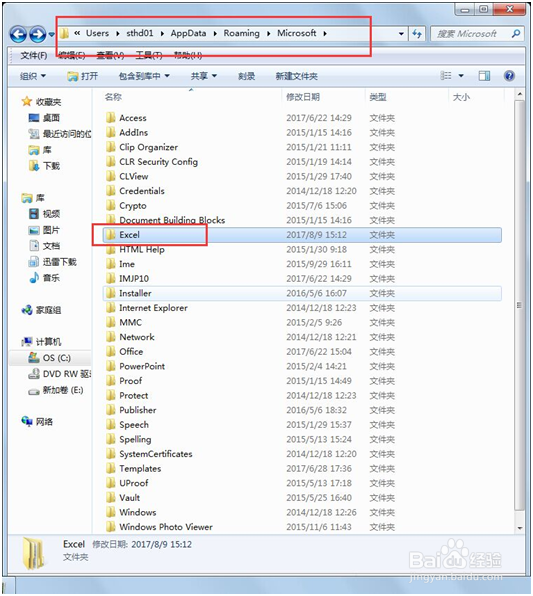Select the Roaming breadcrumb segment
Viewport: 533px width, 596px height.
(x=241, y=33)
